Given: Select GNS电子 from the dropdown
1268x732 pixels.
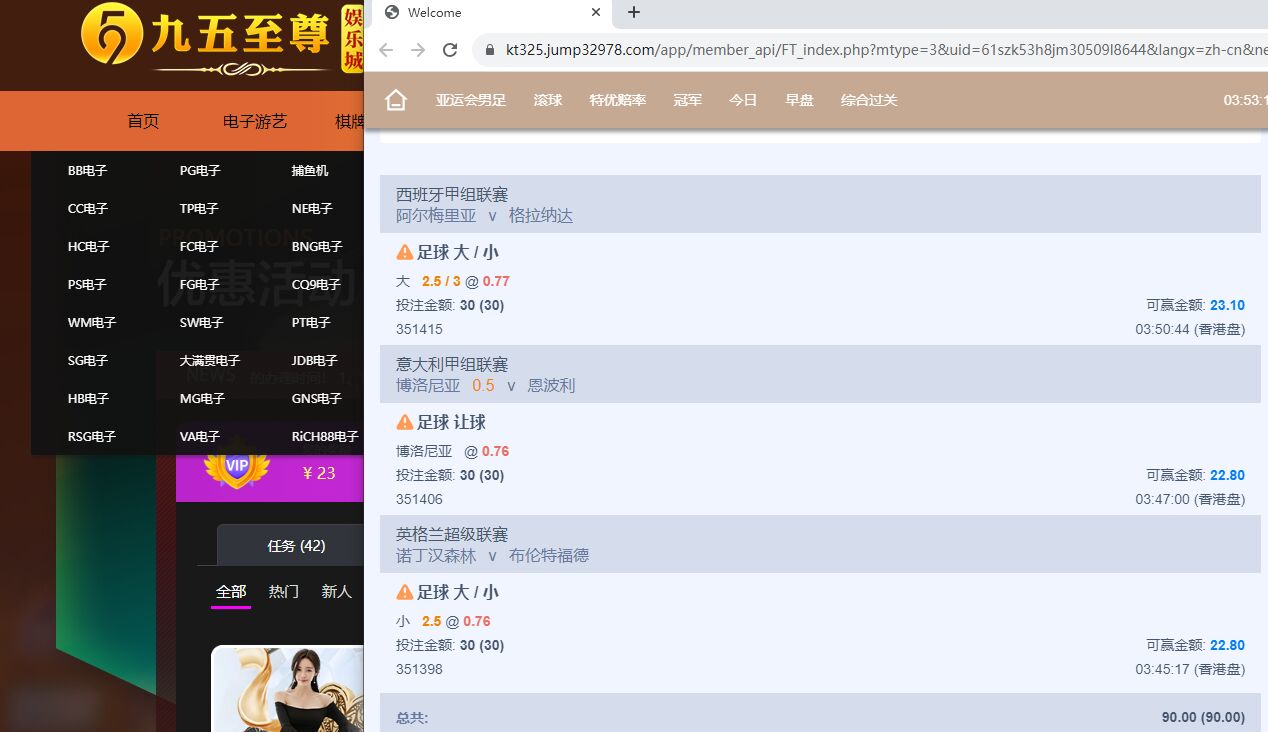Looking at the screenshot, I should pyautogui.click(x=317, y=399).
